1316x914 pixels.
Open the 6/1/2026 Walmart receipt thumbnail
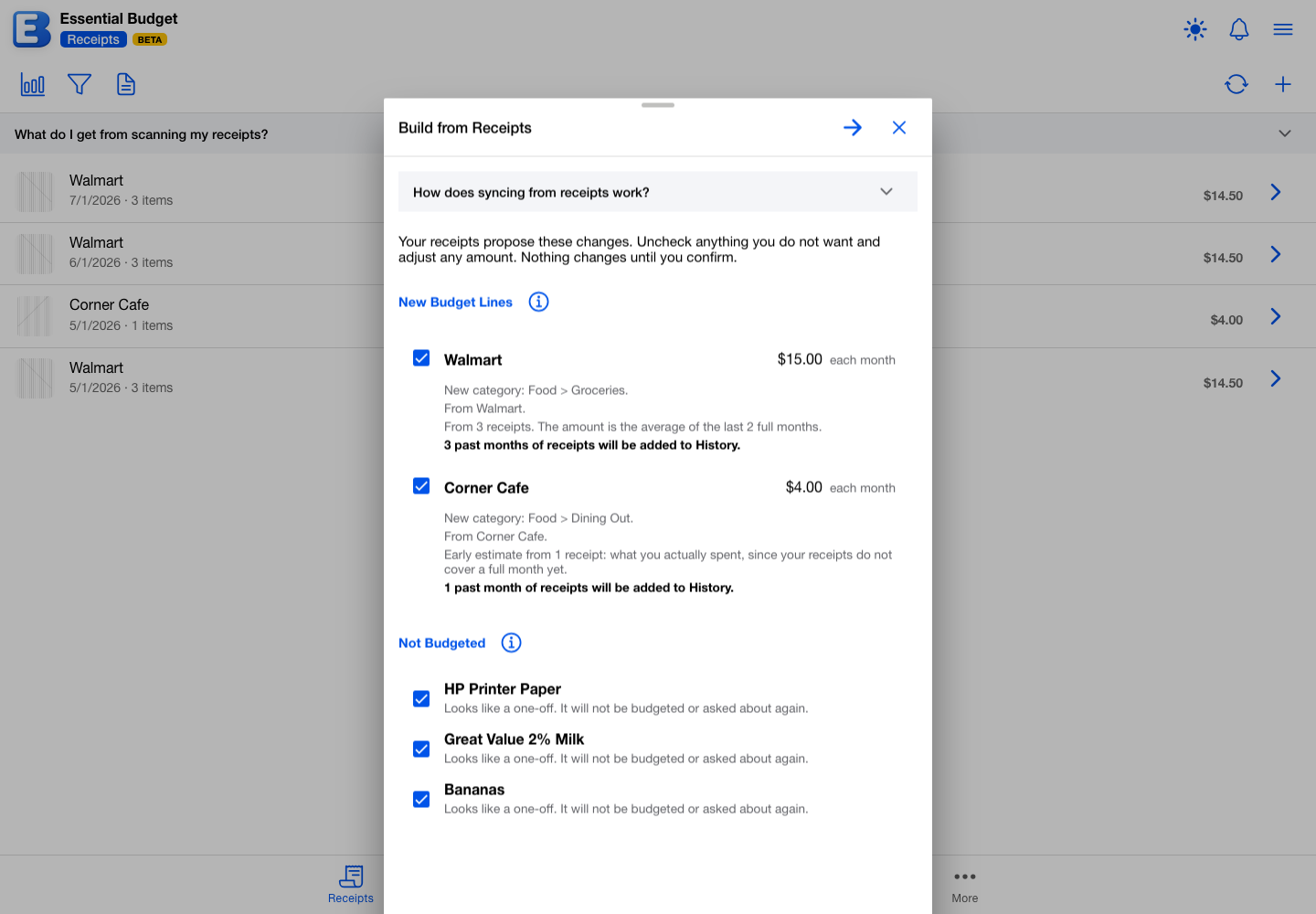36,254
